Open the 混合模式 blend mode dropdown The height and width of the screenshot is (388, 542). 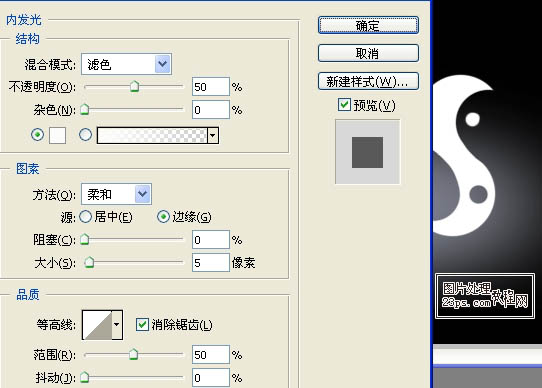pos(126,64)
